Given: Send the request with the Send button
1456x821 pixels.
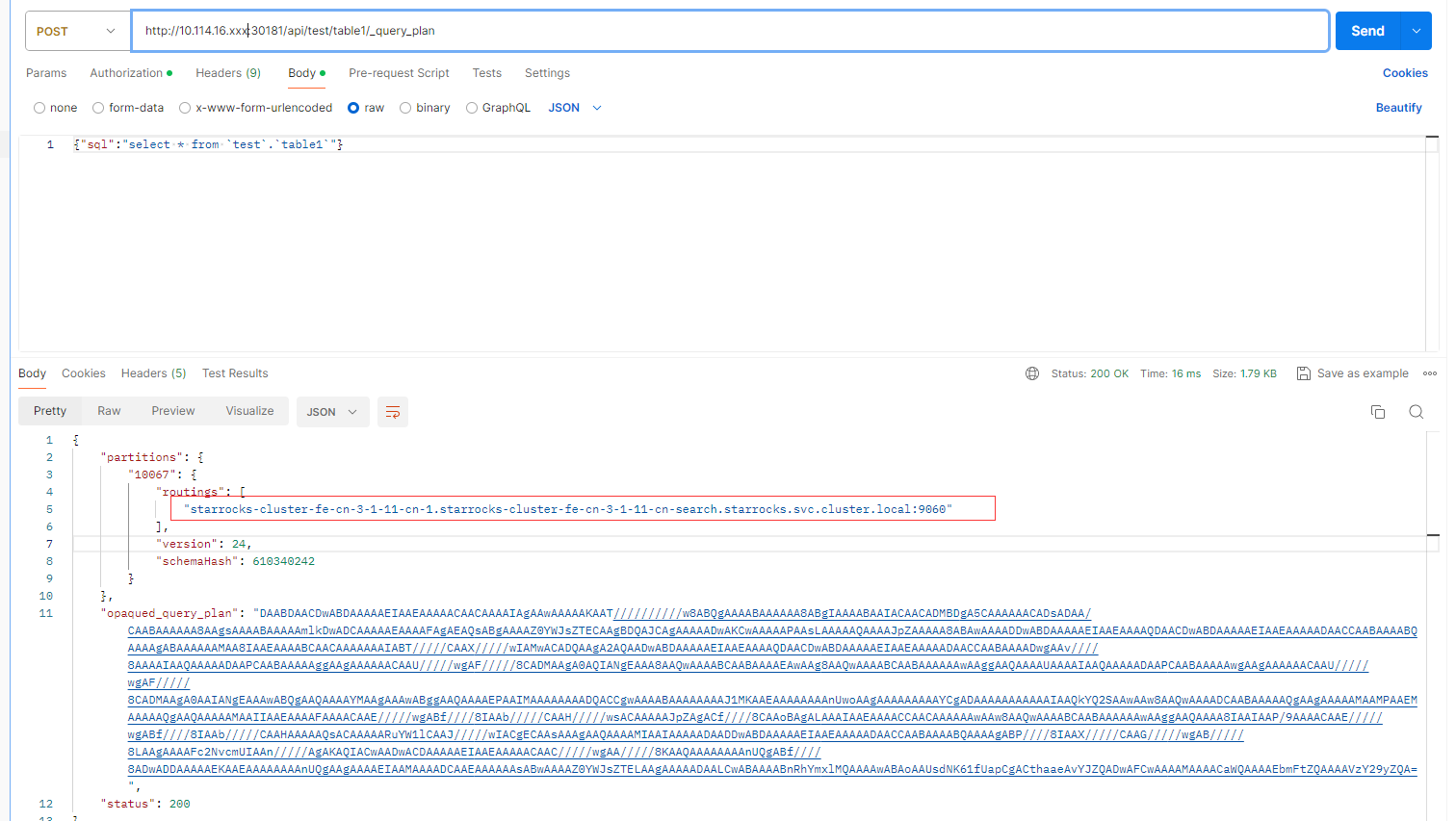Looking at the screenshot, I should [x=1367, y=31].
